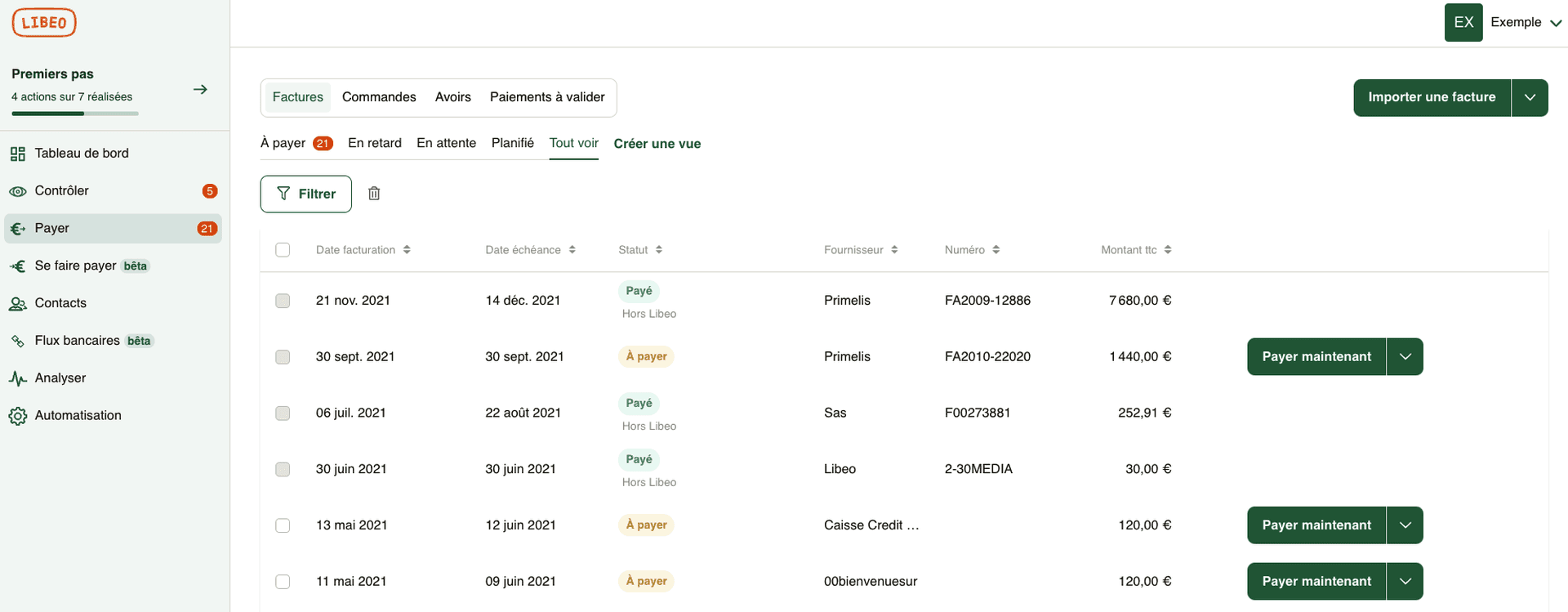Click the Payé status on FA2009-12886
This screenshot has width=1568, height=612.
tap(639, 292)
